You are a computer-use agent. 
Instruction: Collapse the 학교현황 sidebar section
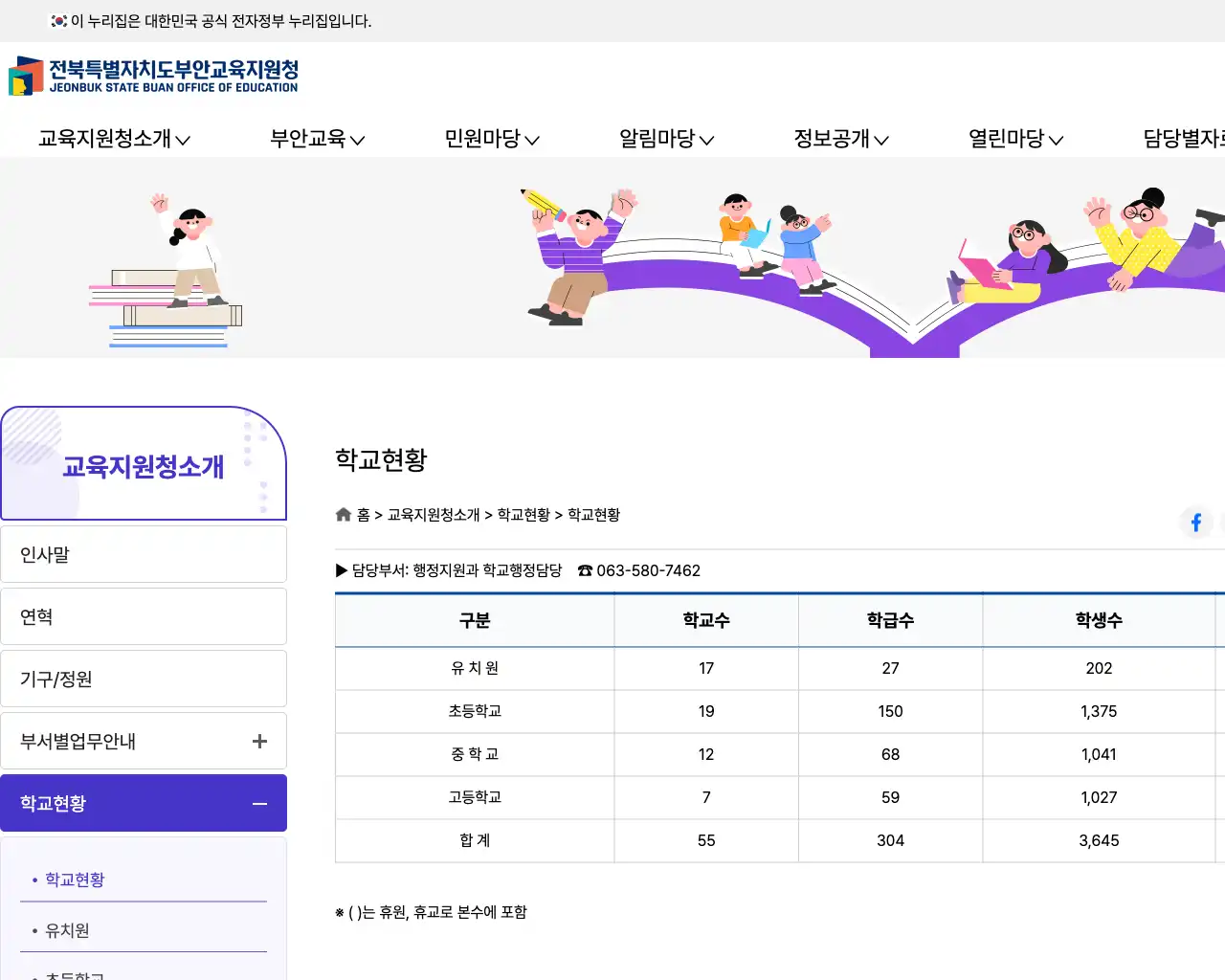(259, 804)
